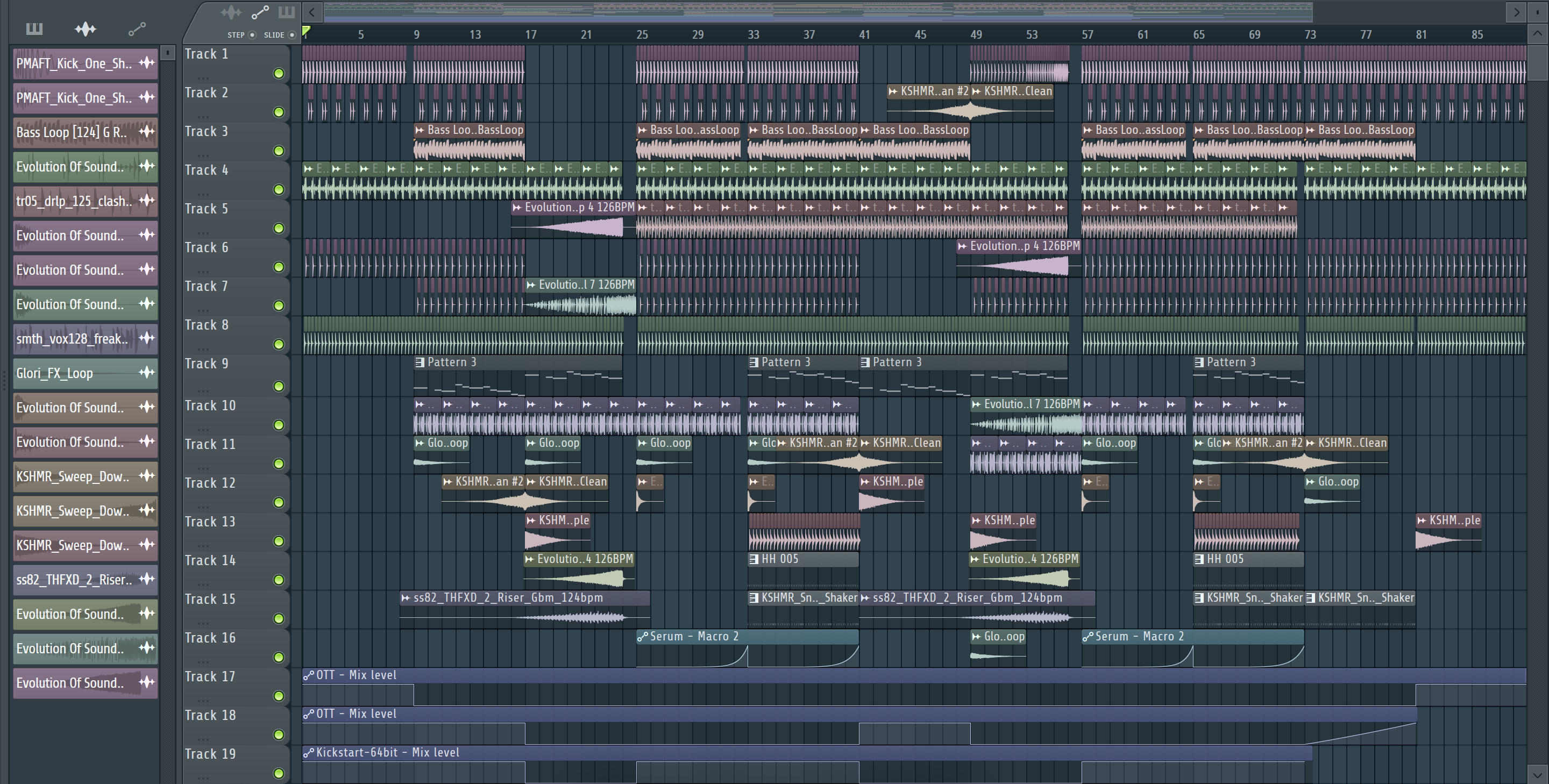Open menu of first Pattern 3 clip on Track 9
1549x784 pixels.
tap(420, 362)
